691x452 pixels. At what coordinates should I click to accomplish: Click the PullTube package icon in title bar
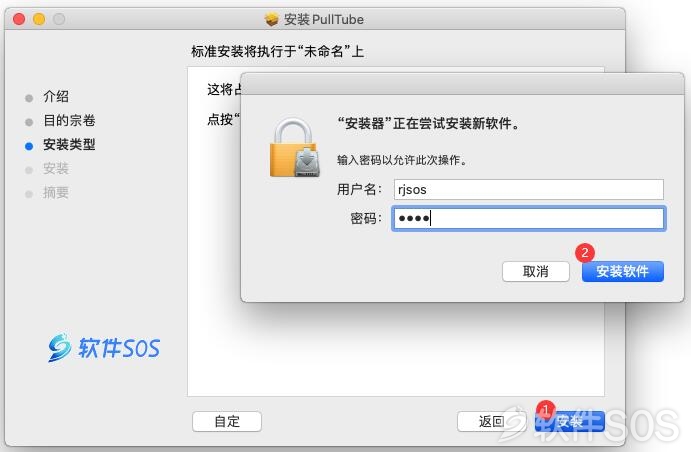[271, 19]
